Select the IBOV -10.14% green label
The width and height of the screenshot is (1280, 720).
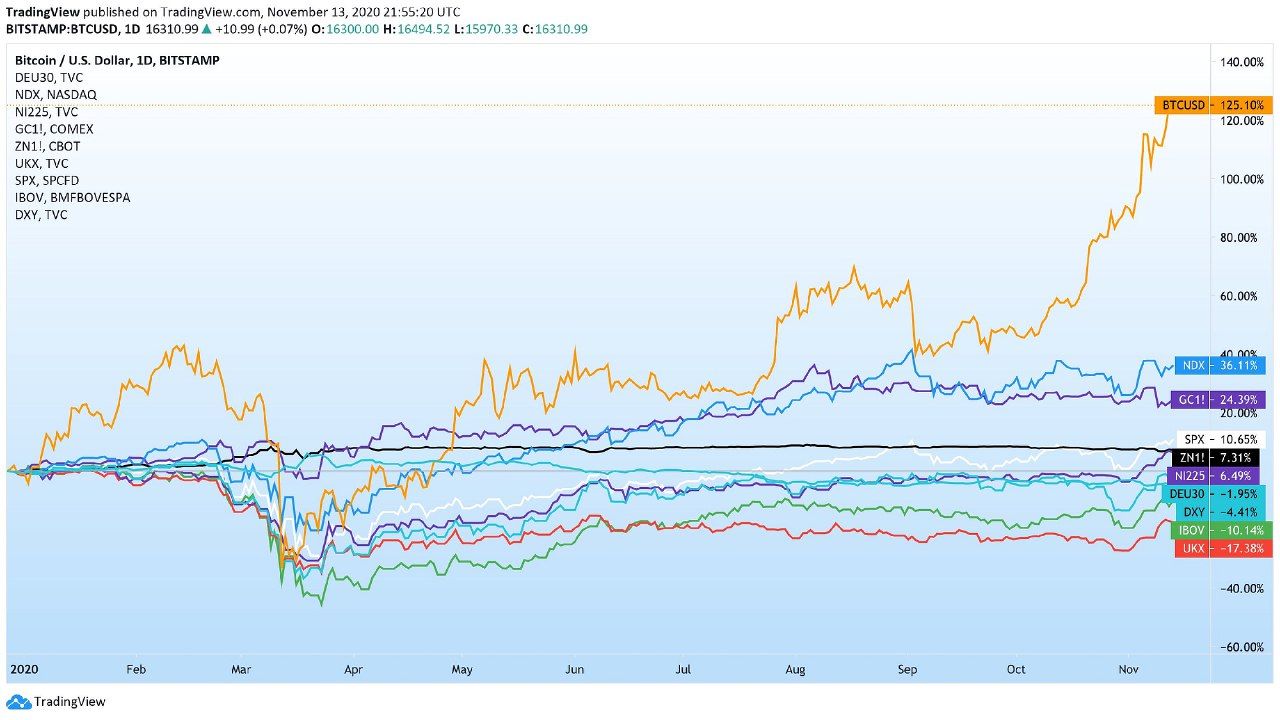pos(1220,530)
